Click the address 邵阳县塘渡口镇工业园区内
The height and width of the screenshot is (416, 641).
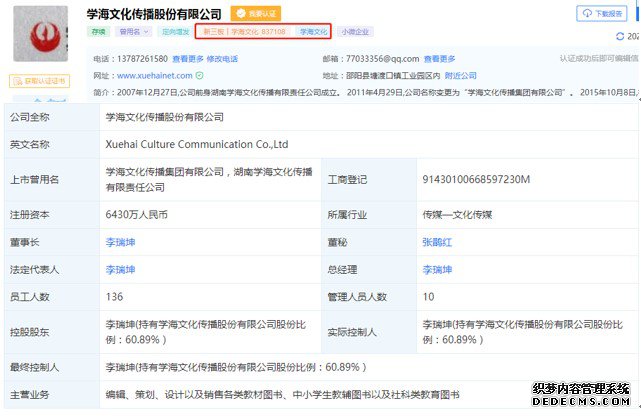393,76
